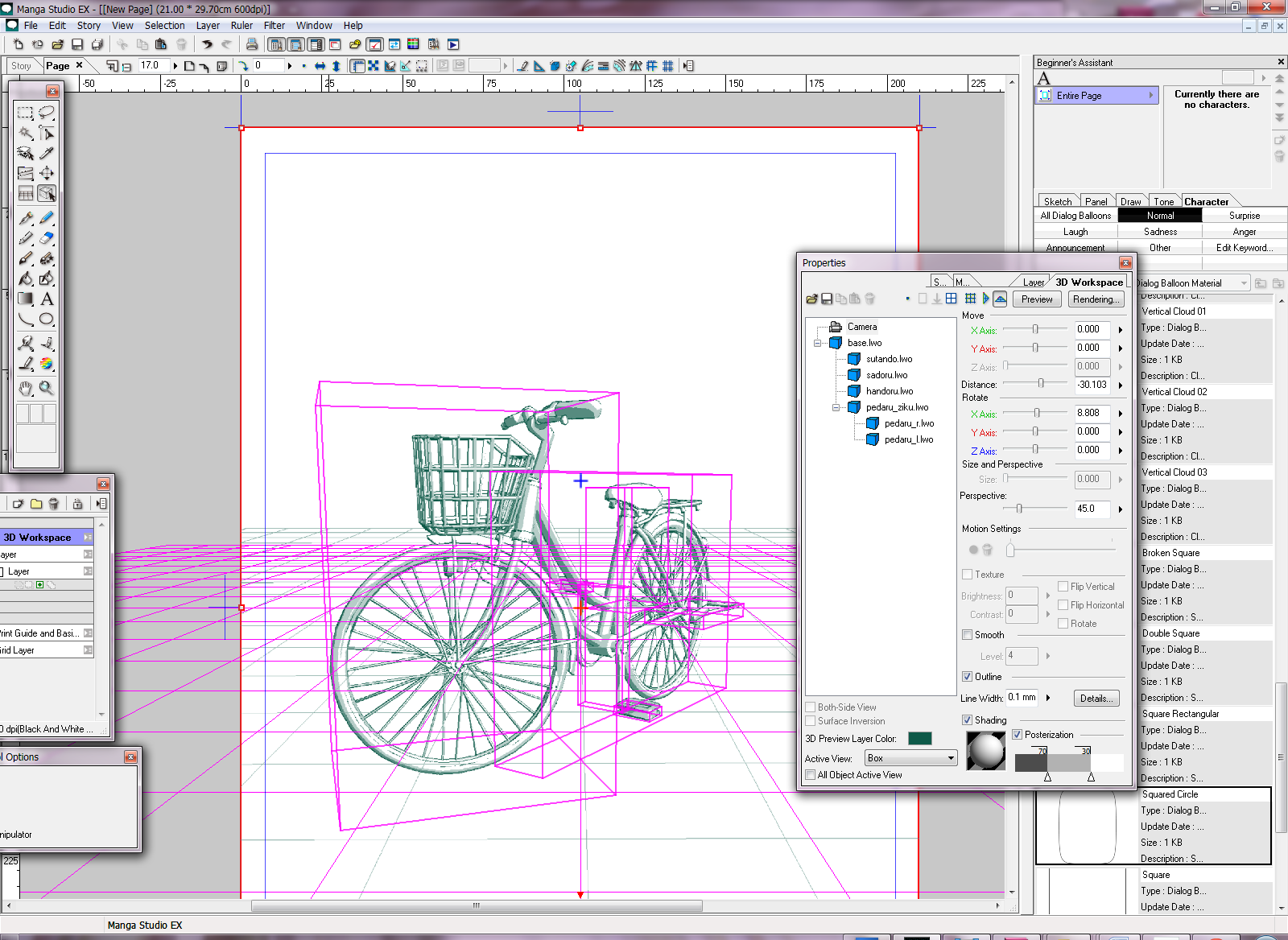This screenshot has height=940, width=1288.
Task: Collapse the base.lwo tree node
Action: (818, 343)
